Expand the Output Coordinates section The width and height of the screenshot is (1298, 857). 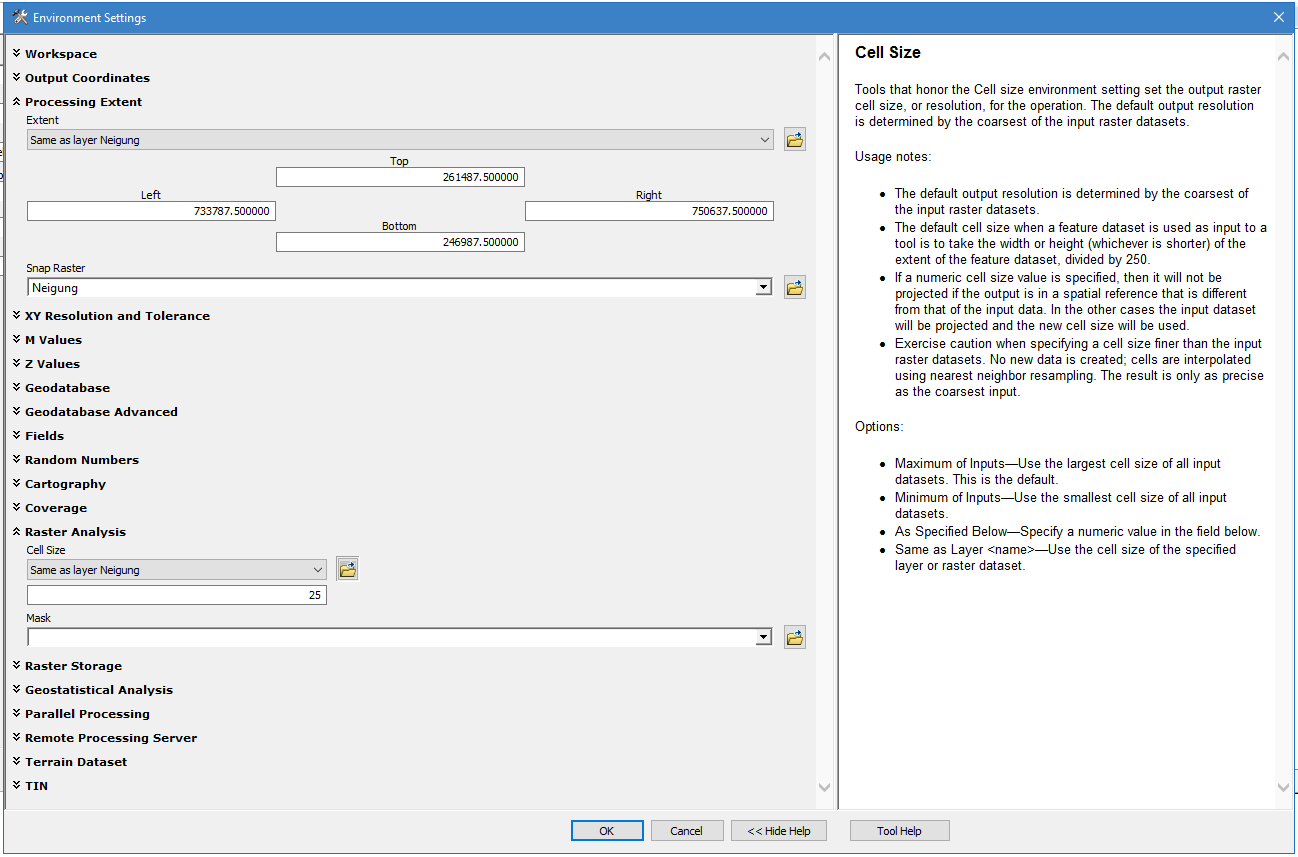pos(86,78)
